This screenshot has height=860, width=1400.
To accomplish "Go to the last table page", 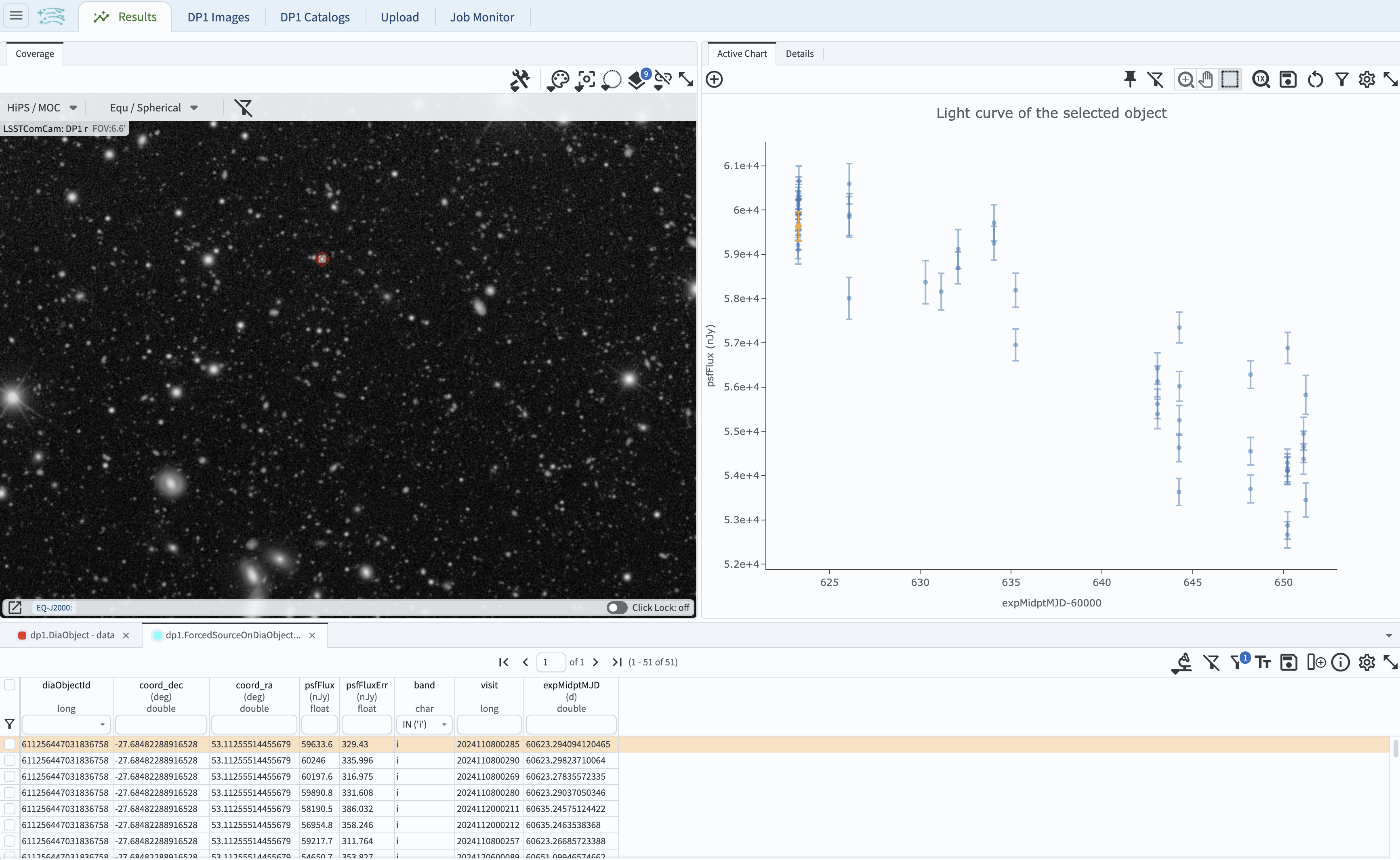I will click(x=617, y=662).
